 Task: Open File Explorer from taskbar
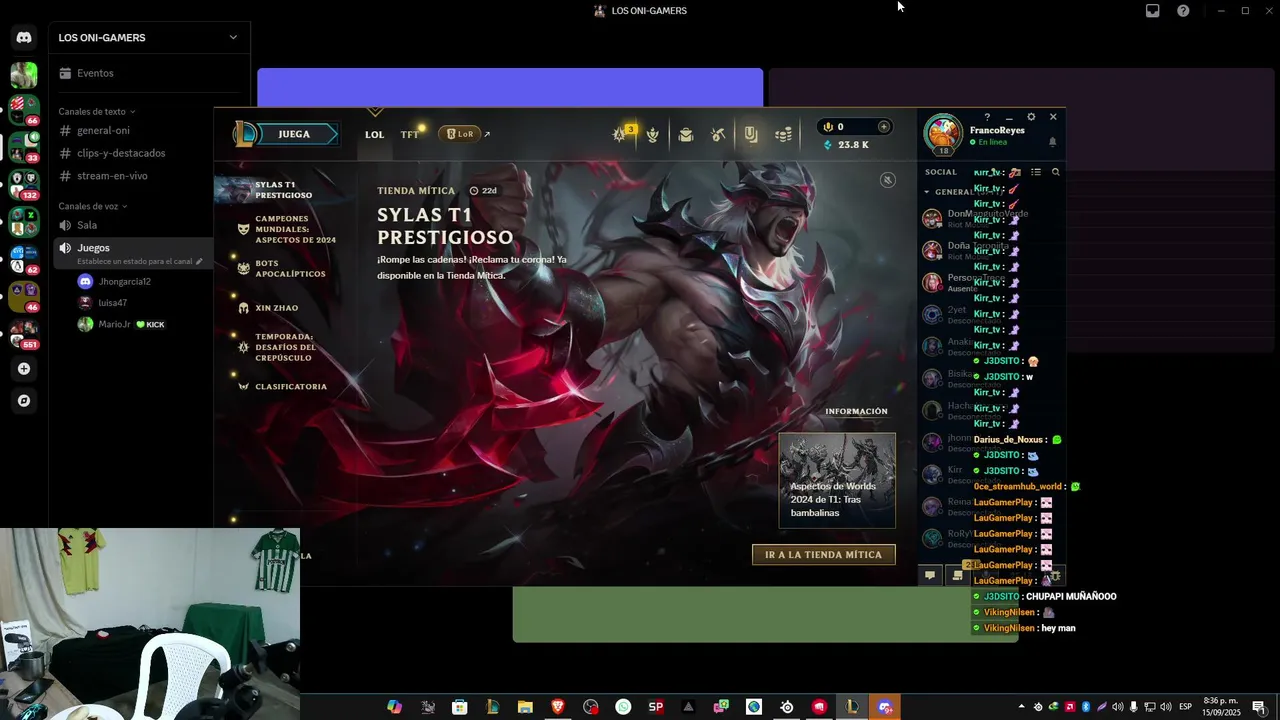[525, 707]
